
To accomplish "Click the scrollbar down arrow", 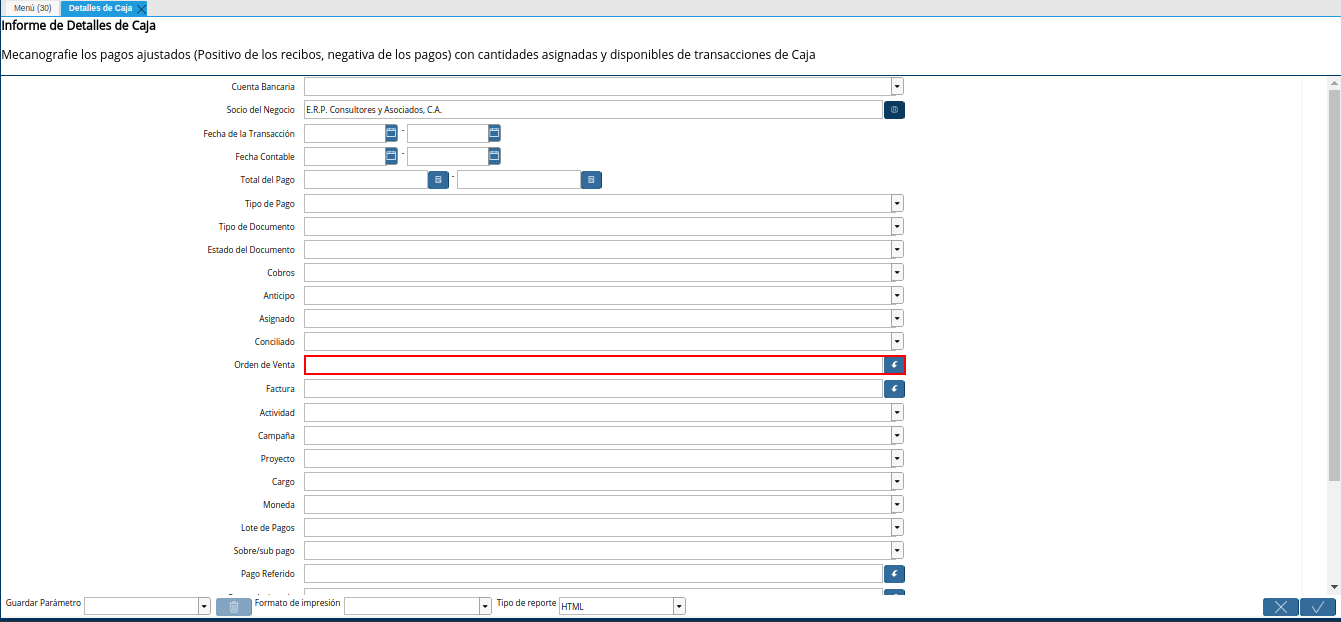I will (1334, 586).
